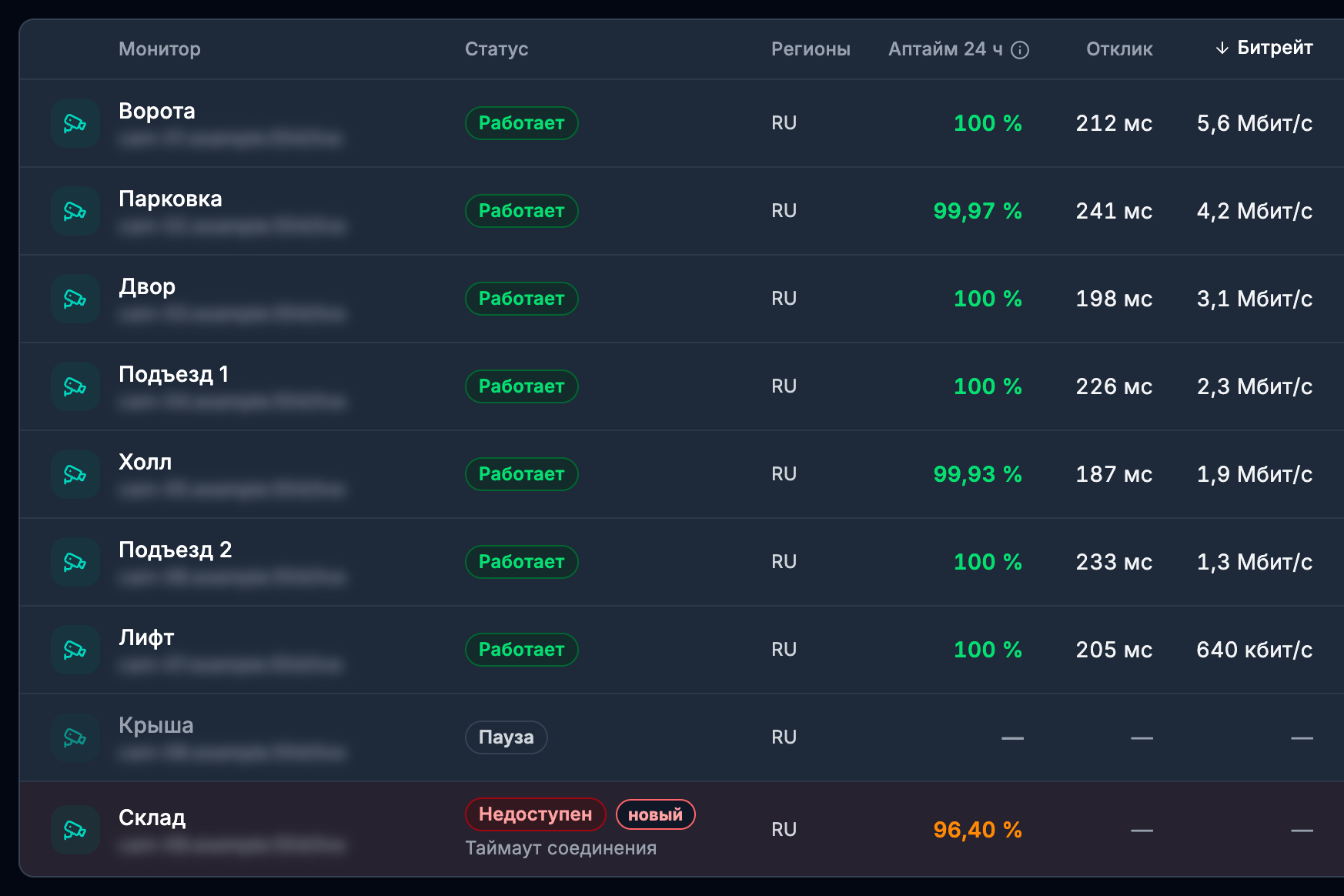The image size is (1344, 896).
Task: Click the 99,93 % uptime value
Action: pyautogui.click(x=978, y=474)
